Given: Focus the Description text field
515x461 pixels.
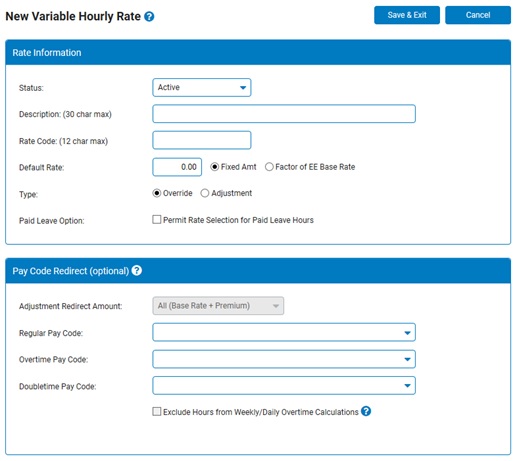Looking at the screenshot, I should 284,114.
